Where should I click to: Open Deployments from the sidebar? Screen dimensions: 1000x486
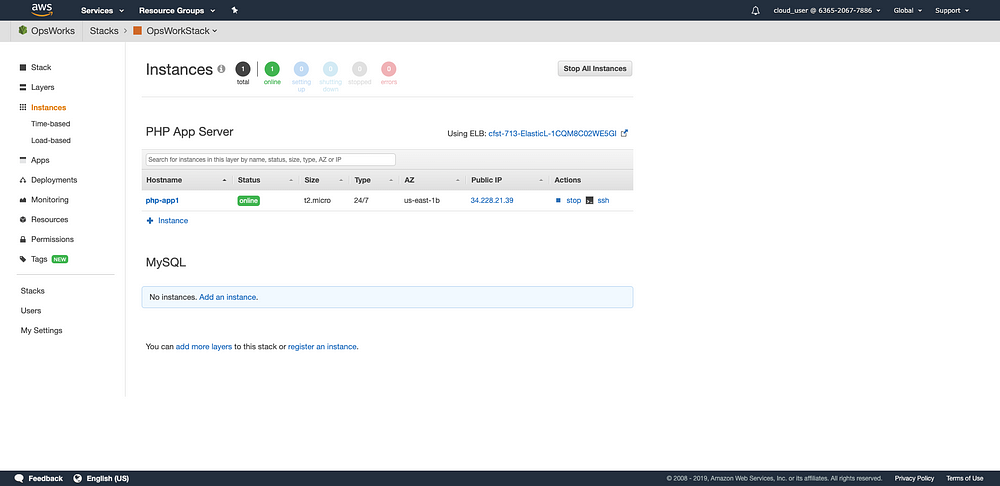click(x=54, y=180)
